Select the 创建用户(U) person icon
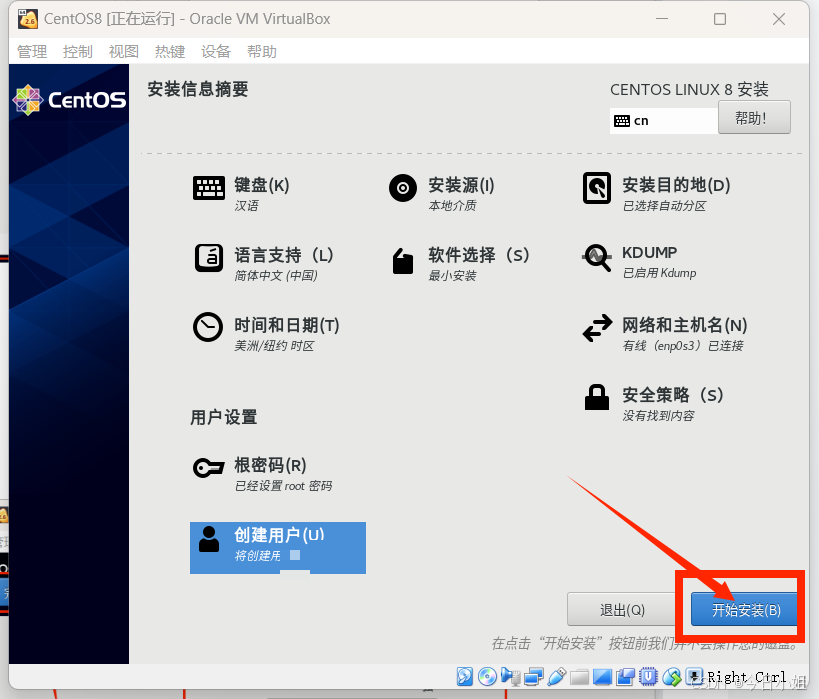 point(209,539)
